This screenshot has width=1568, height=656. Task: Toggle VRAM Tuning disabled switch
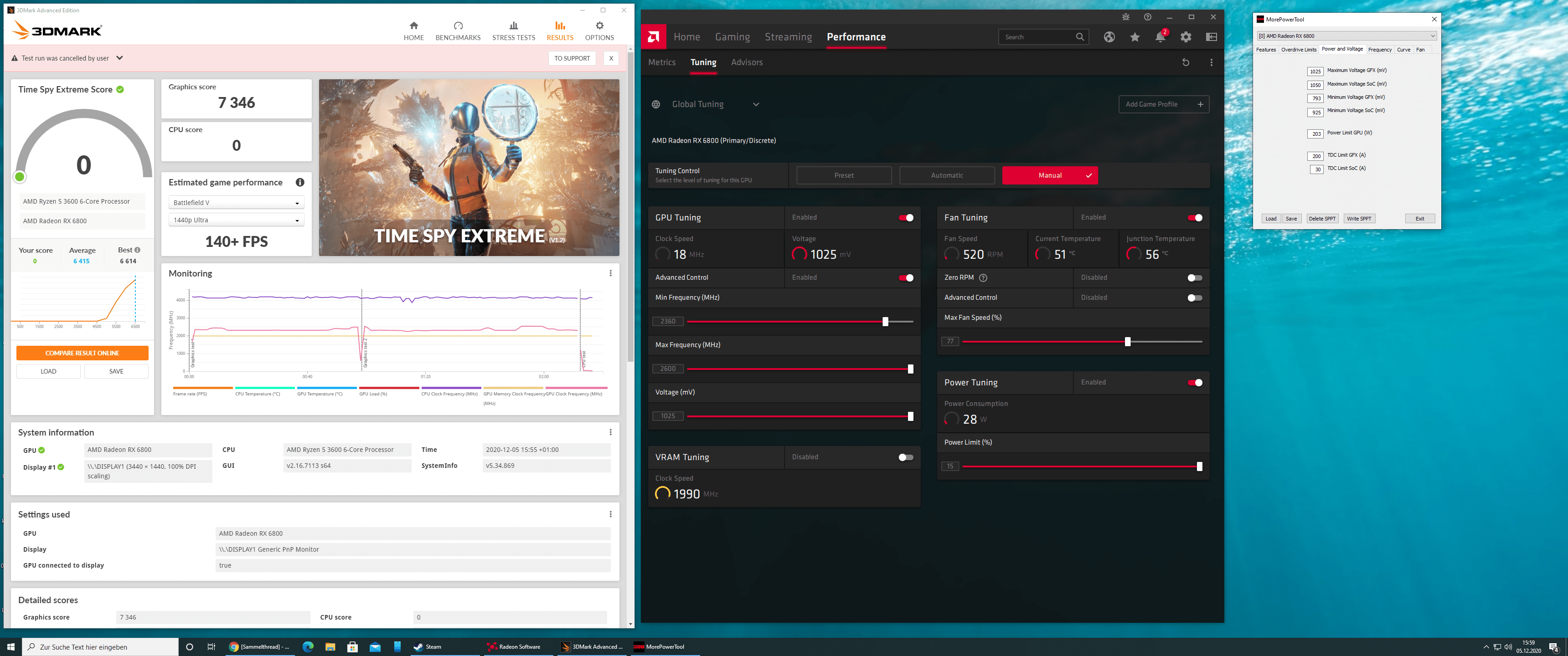pos(905,457)
